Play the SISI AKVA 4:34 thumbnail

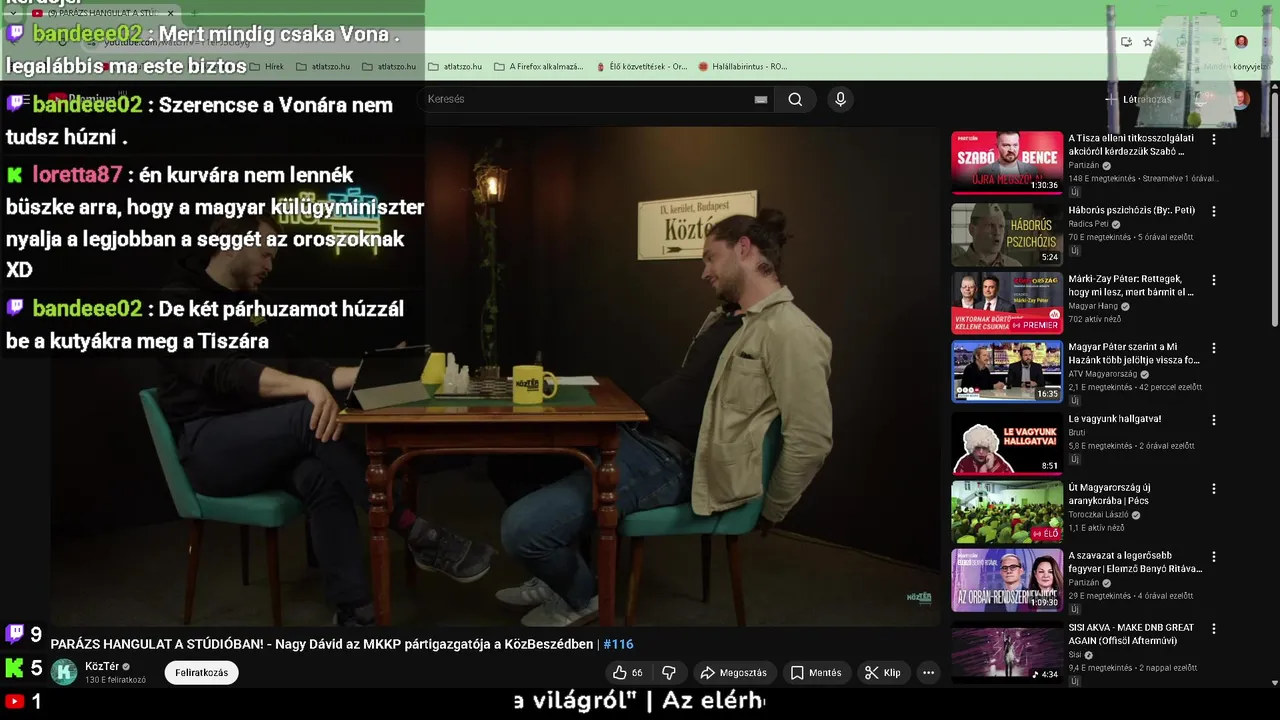pyautogui.click(x=1007, y=651)
